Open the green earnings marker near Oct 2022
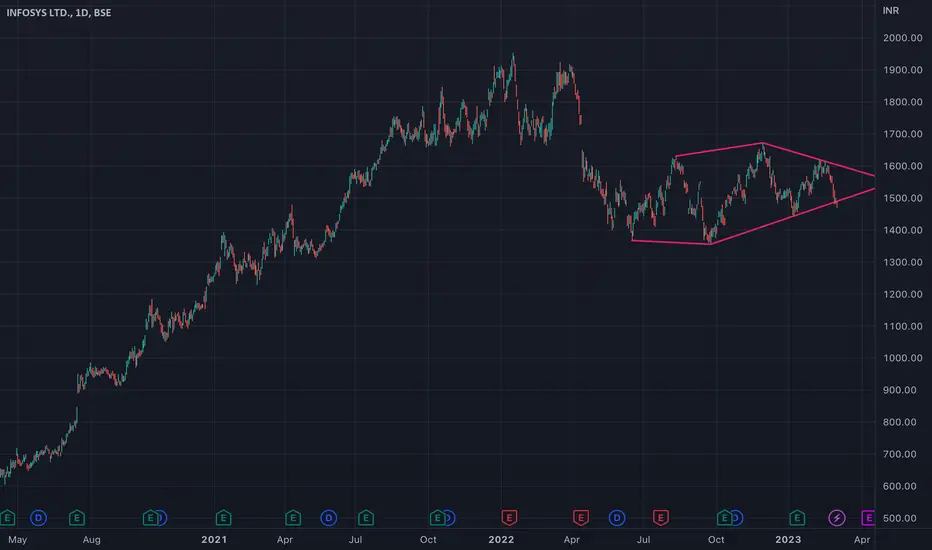The image size is (932, 550). (724, 518)
